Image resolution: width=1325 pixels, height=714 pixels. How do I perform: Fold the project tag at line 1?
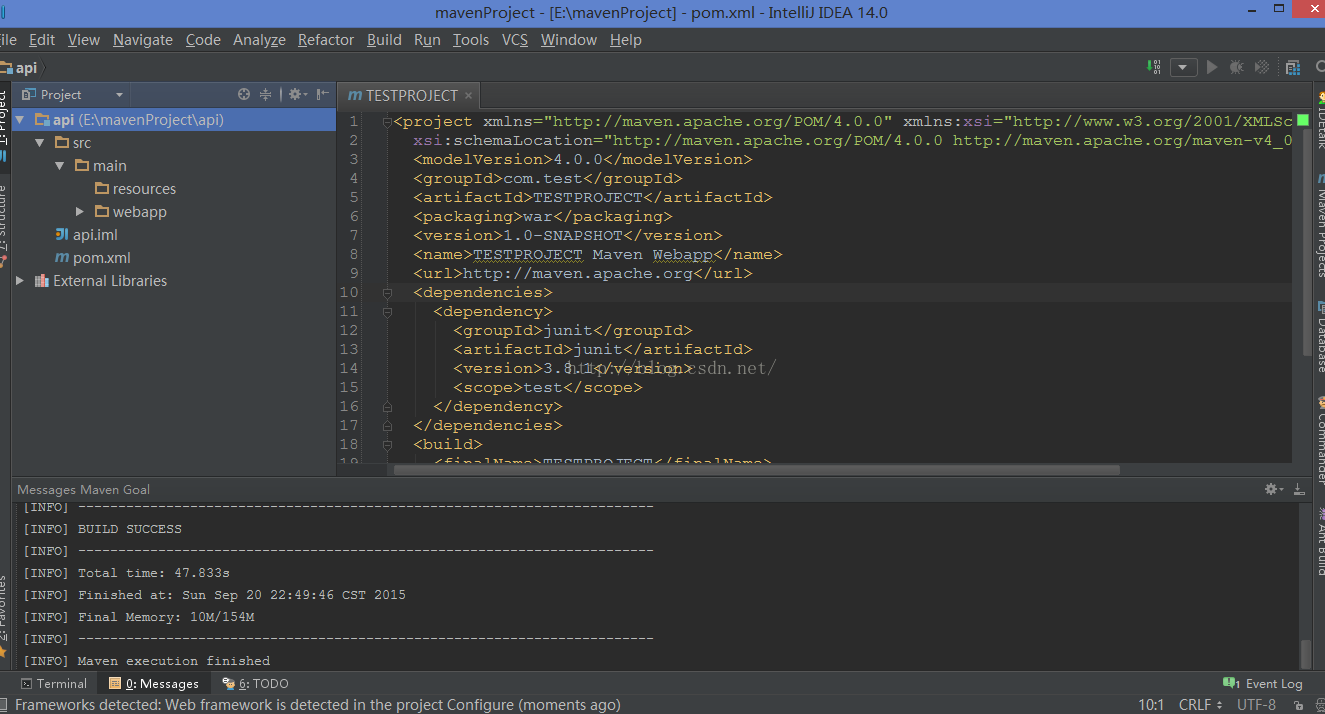[386, 121]
